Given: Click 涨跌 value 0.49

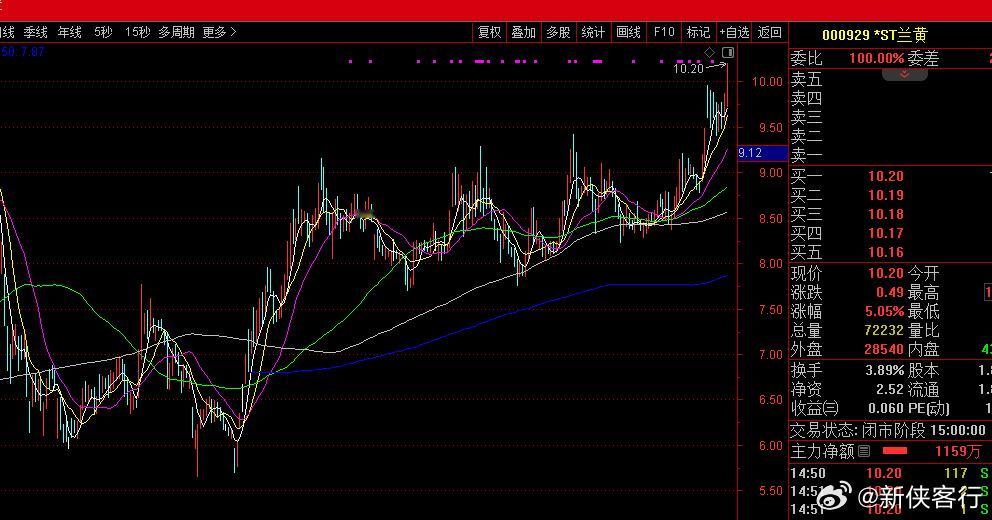Looking at the screenshot, I should pos(890,292).
